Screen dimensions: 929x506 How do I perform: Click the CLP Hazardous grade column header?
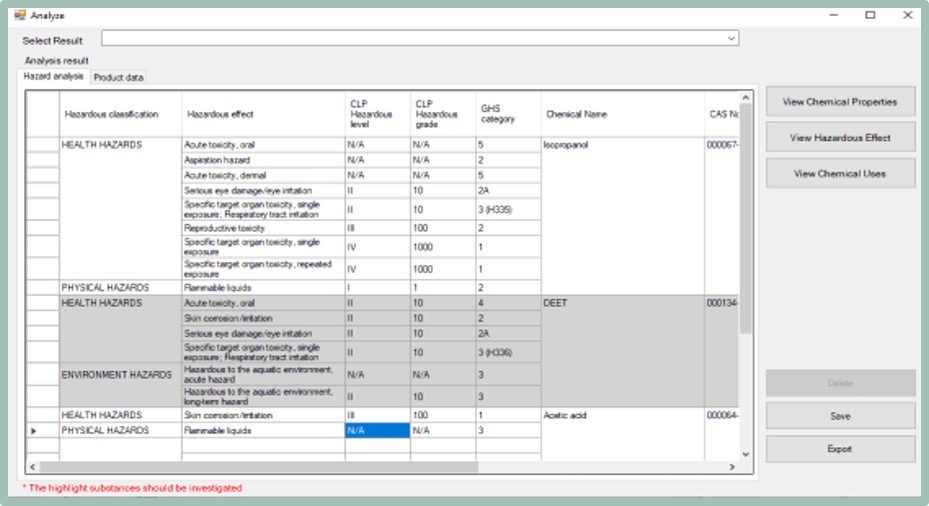click(443, 114)
